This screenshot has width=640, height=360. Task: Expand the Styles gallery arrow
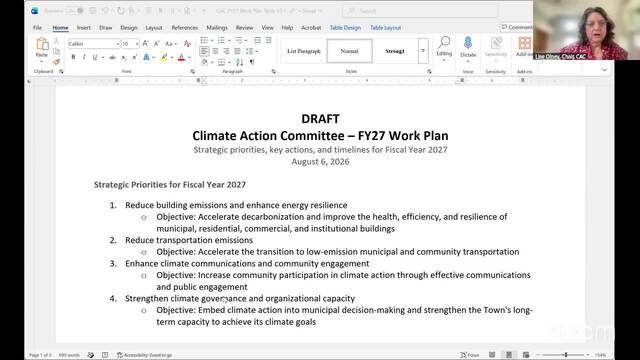[x=423, y=51]
